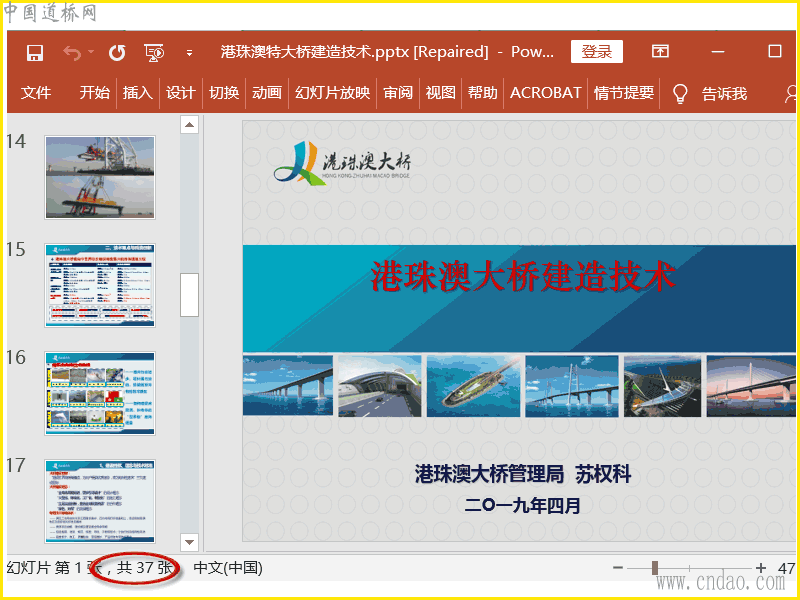Image resolution: width=800 pixels, height=600 pixels.
Task: Open the 设计 ribbon tab
Action: tap(181, 93)
